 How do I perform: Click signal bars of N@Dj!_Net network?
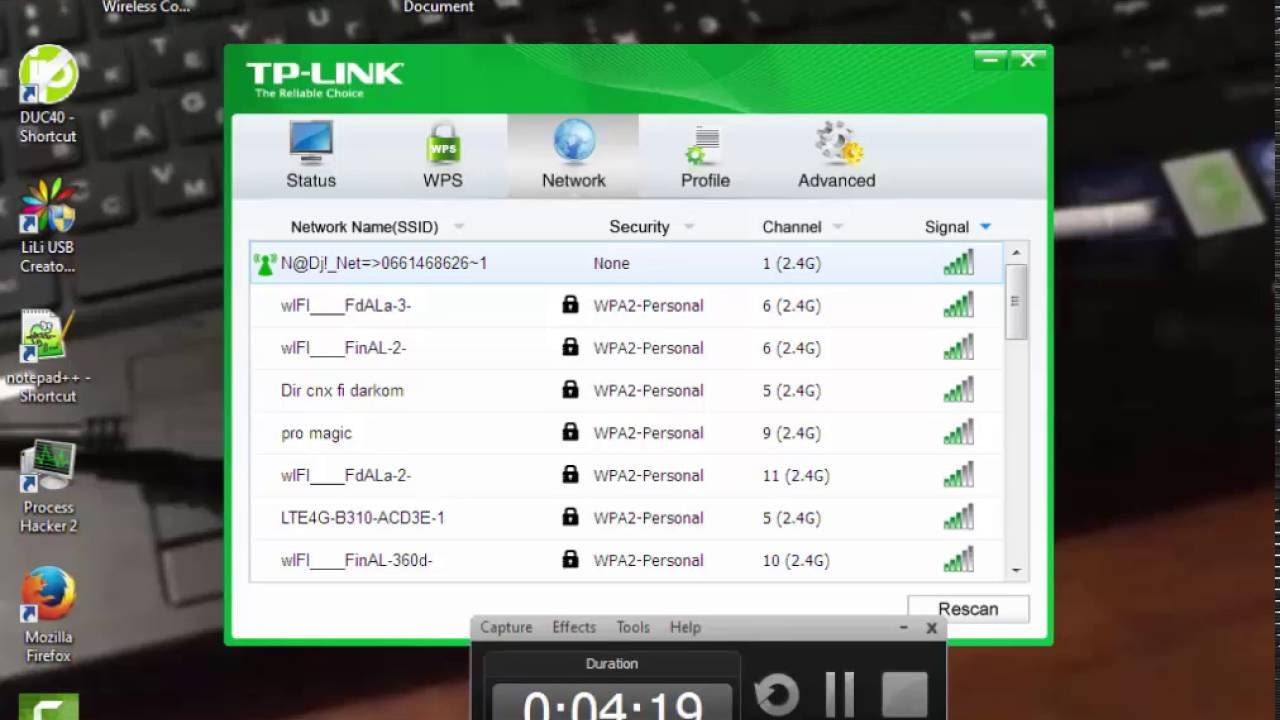pos(958,262)
